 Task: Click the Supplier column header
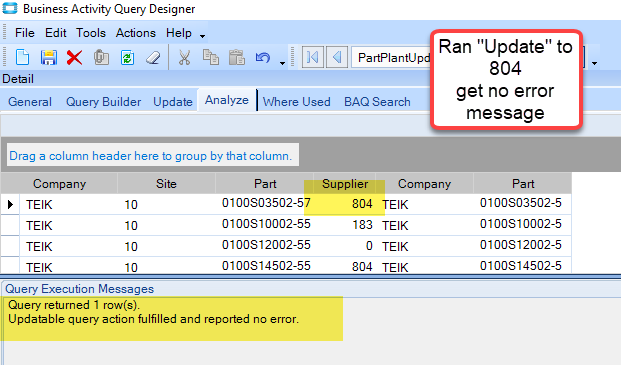345,184
